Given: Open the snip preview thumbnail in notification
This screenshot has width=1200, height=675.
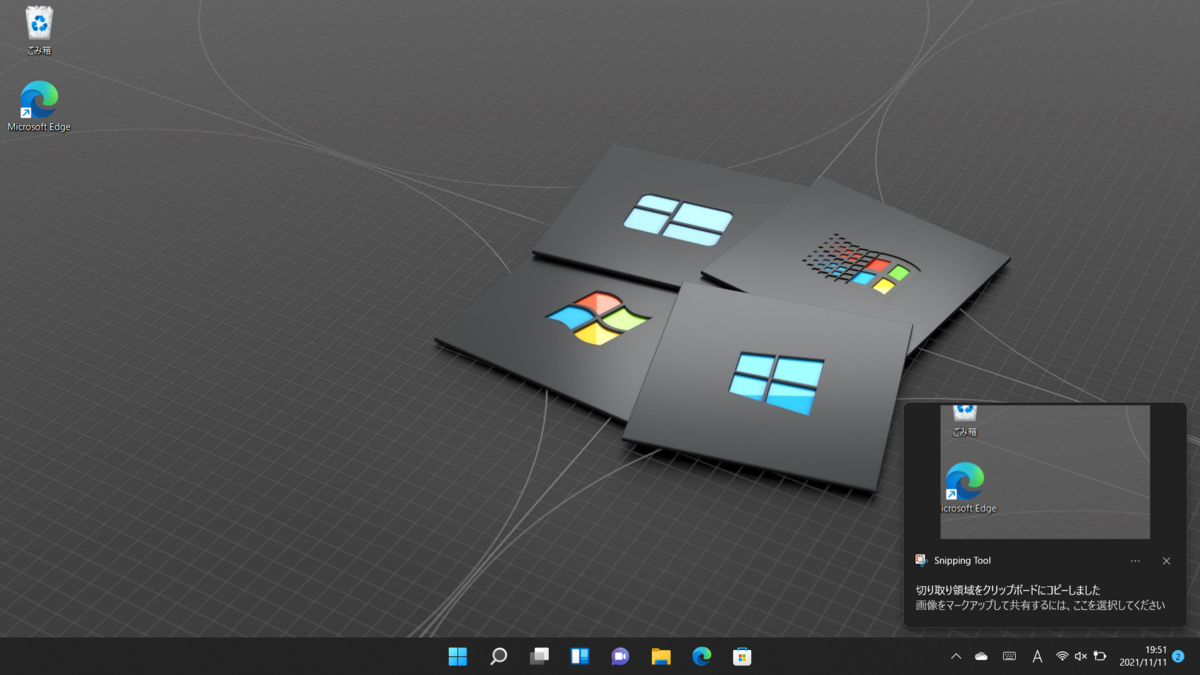Looking at the screenshot, I should [x=1045, y=471].
